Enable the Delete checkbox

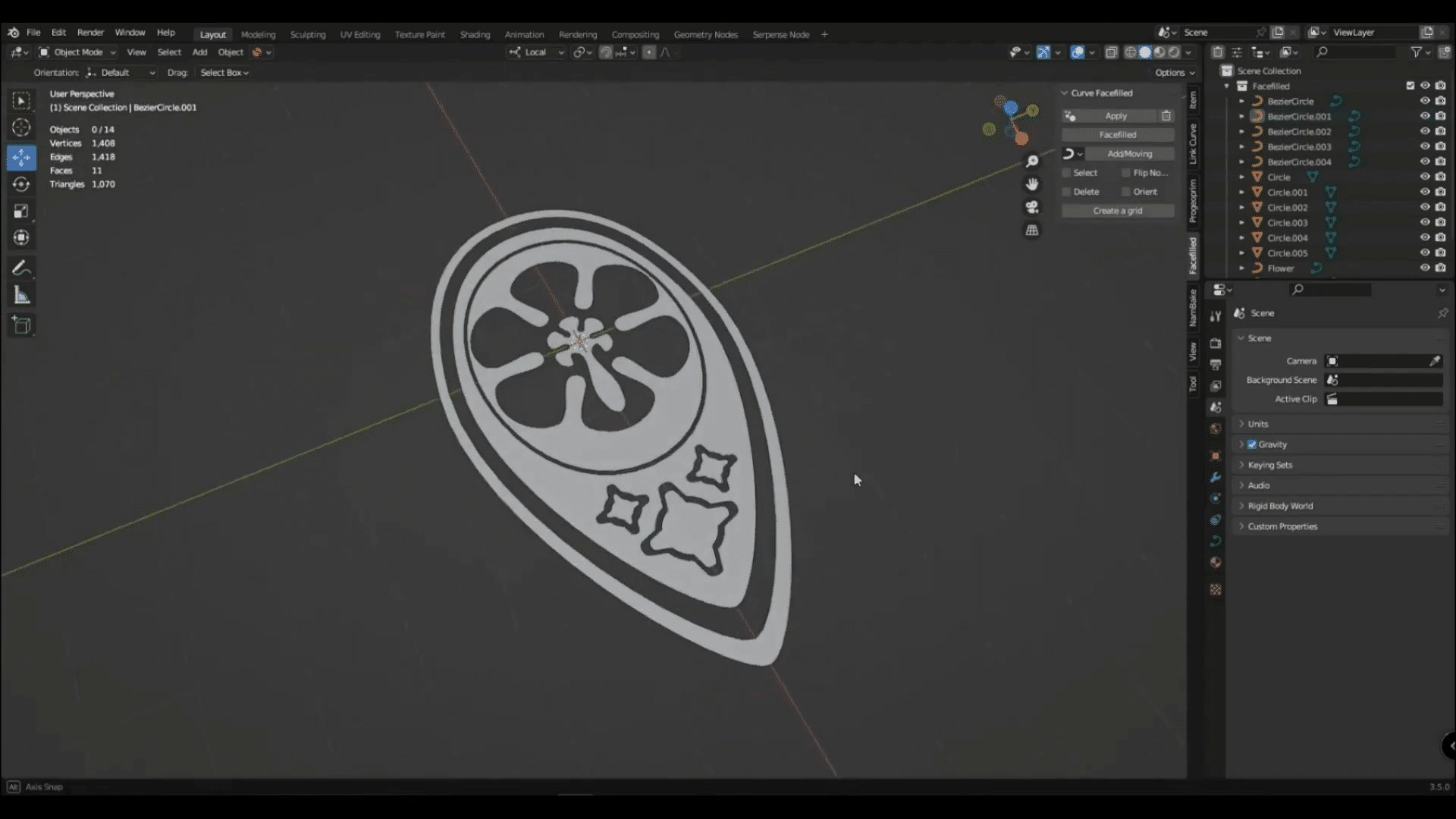click(x=1067, y=192)
